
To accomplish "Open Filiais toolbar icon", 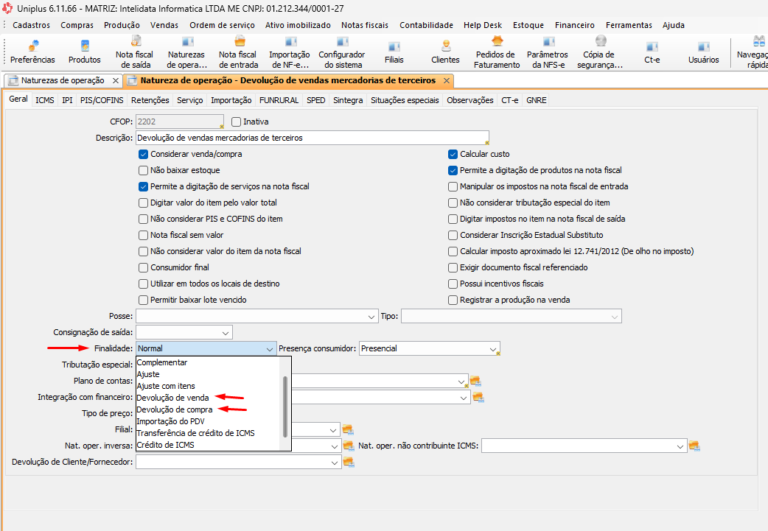I will coord(394,52).
